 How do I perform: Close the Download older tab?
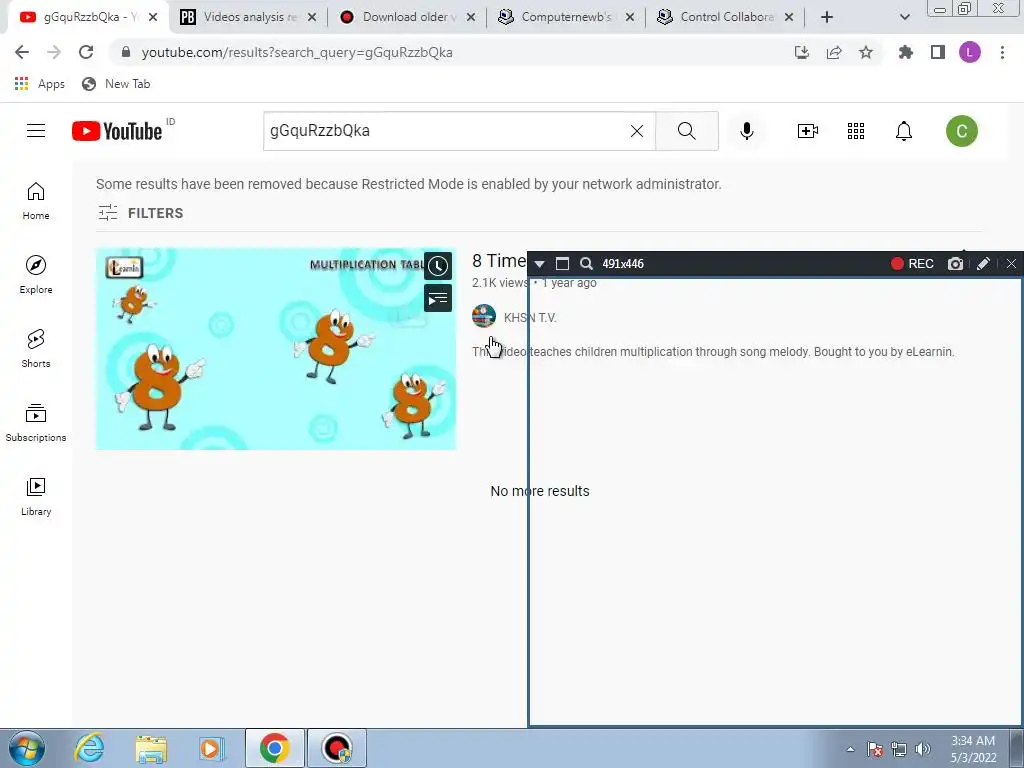471,18
